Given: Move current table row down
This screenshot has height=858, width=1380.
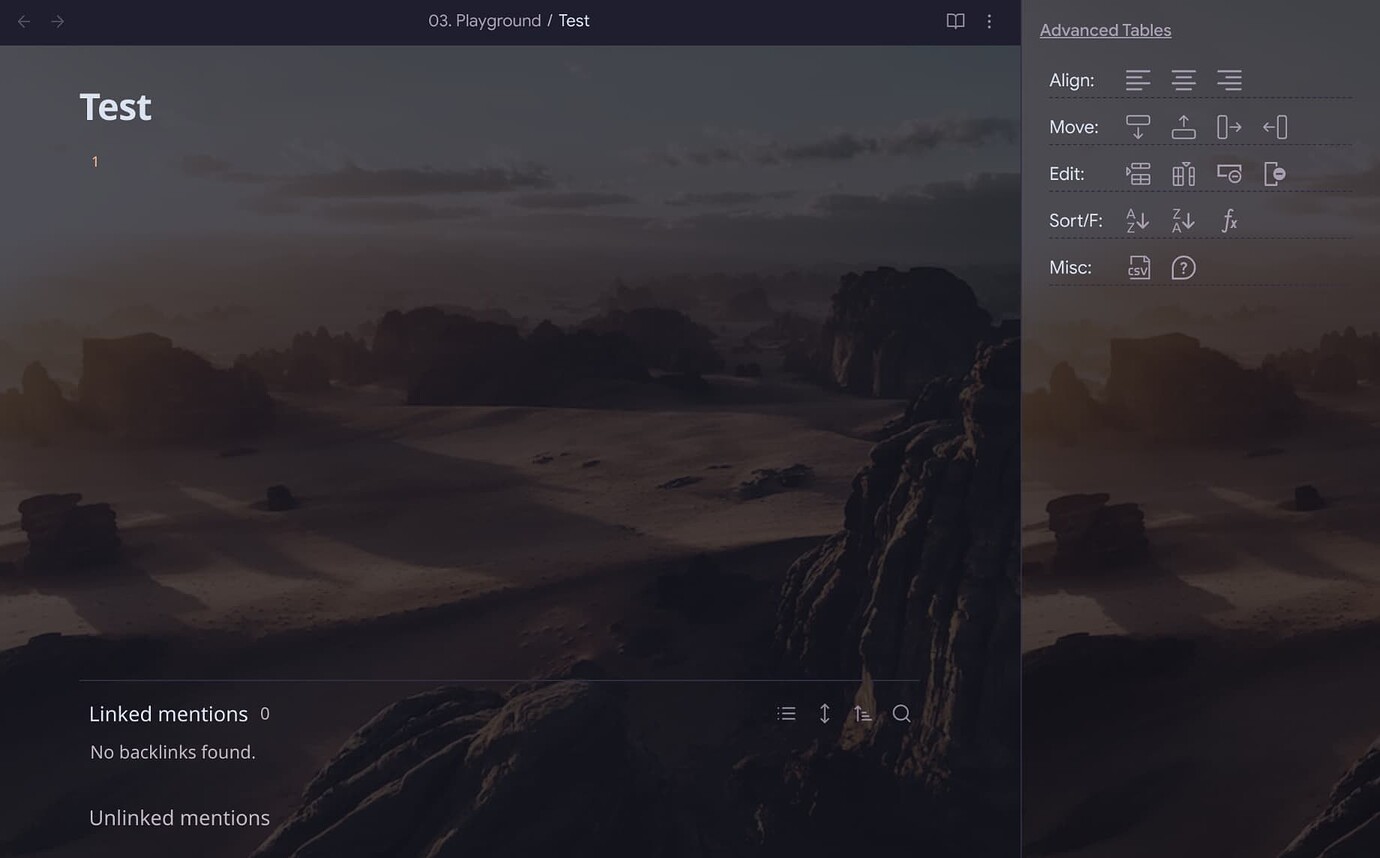Looking at the screenshot, I should coord(1137,126).
